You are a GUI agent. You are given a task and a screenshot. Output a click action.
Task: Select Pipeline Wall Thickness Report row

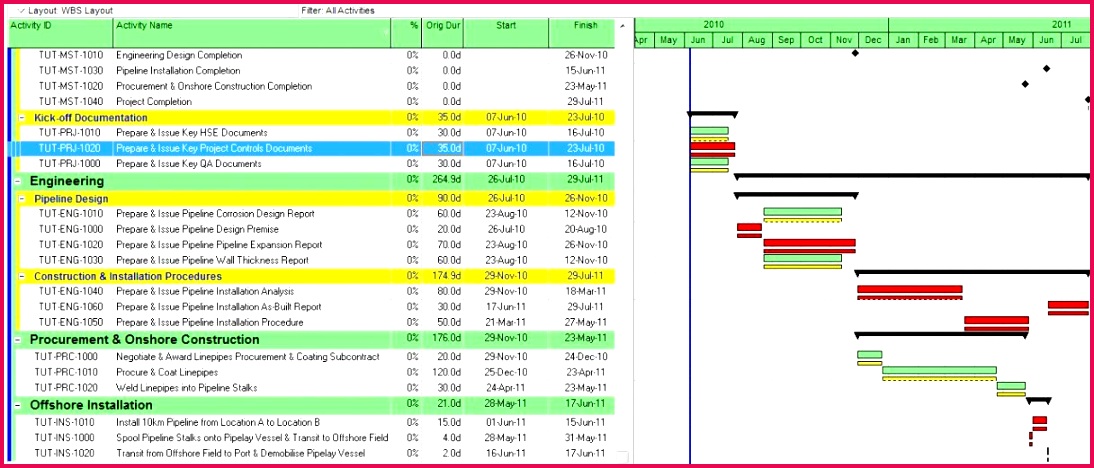(x=318, y=260)
